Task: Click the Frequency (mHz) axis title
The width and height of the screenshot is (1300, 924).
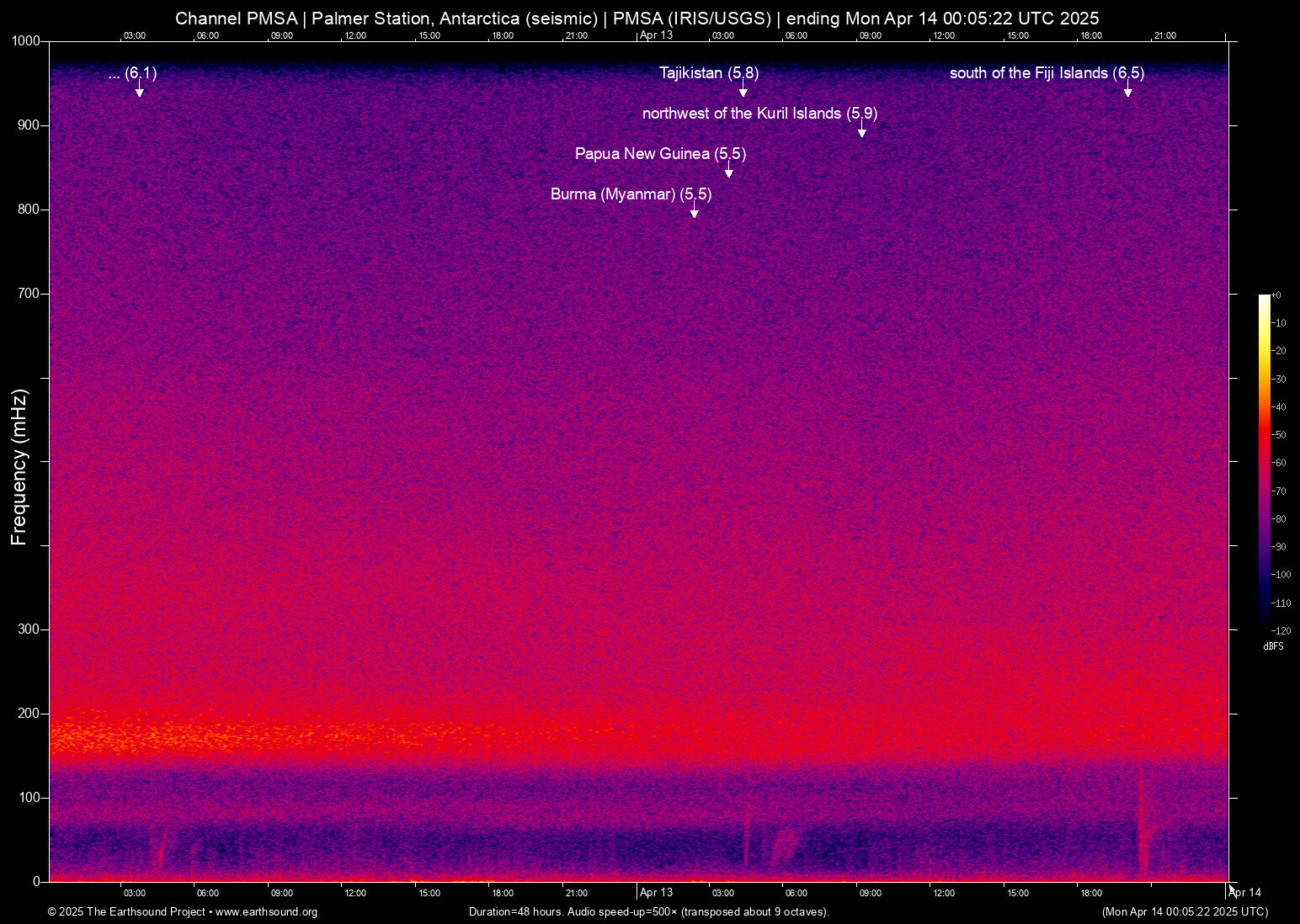Action: [19, 467]
